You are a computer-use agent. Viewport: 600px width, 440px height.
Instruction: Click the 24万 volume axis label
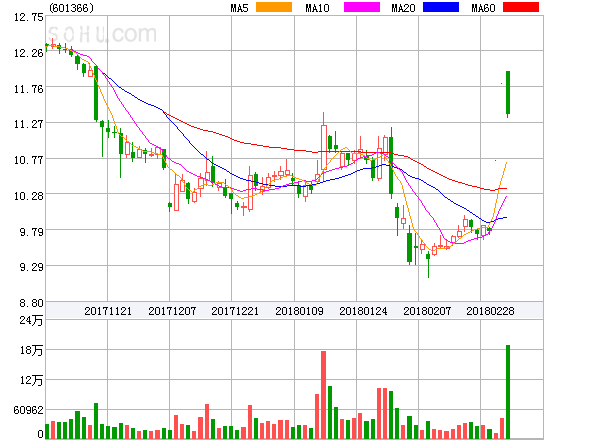[x=31, y=320]
